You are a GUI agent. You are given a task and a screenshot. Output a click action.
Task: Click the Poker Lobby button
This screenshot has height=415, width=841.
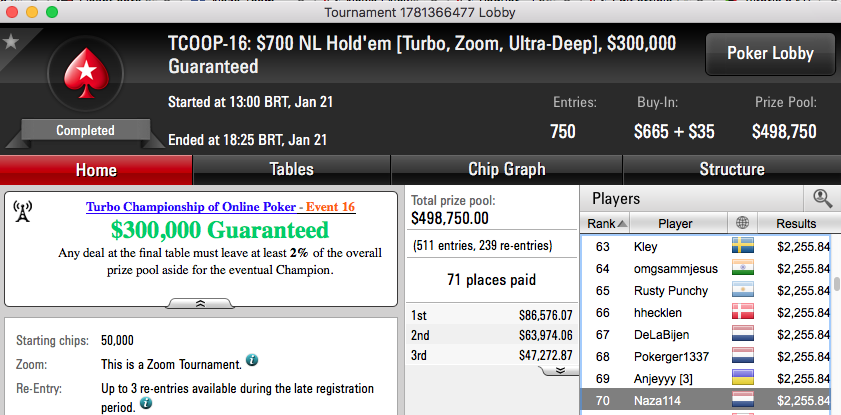point(770,54)
